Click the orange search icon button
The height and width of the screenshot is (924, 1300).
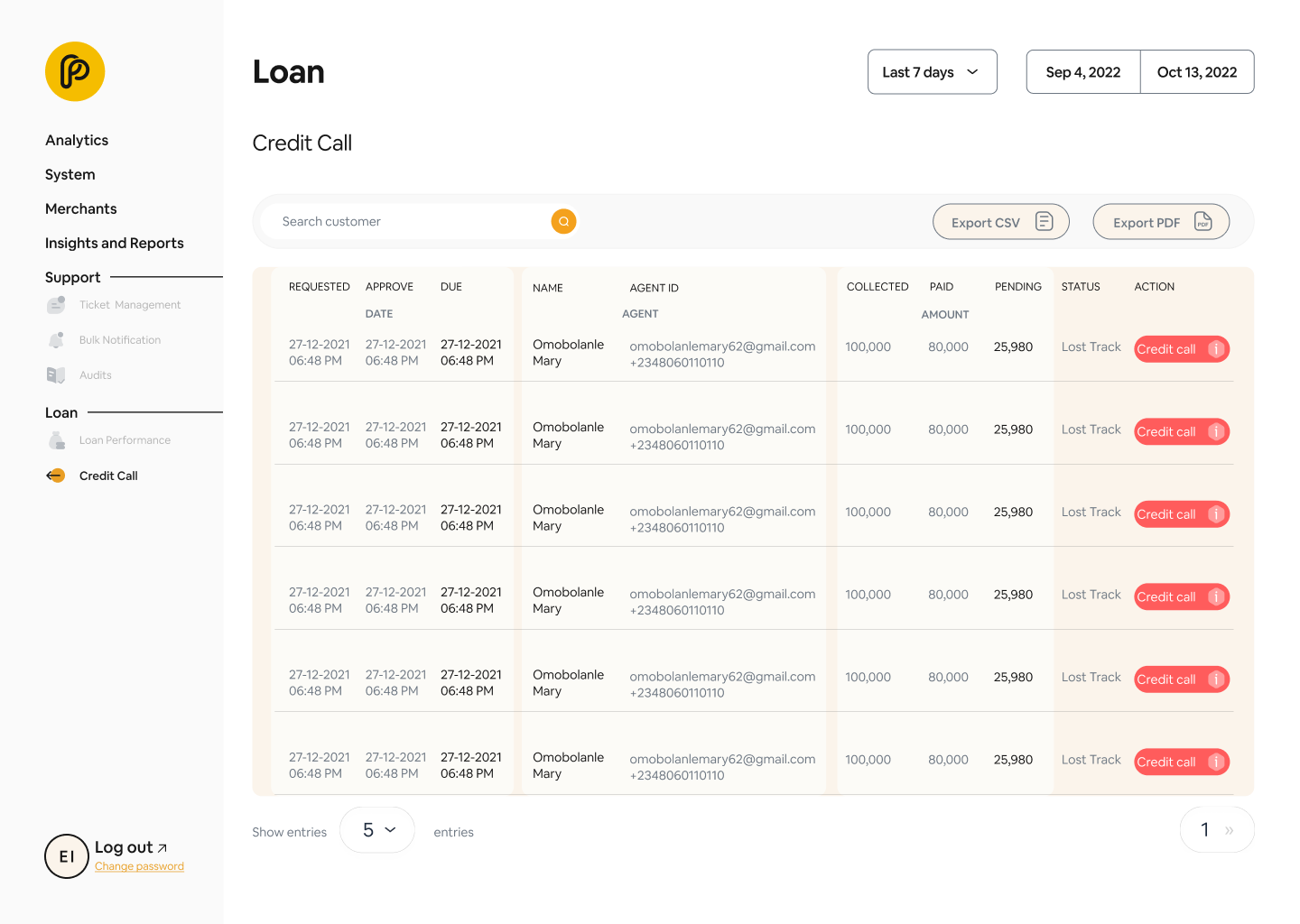[563, 221]
